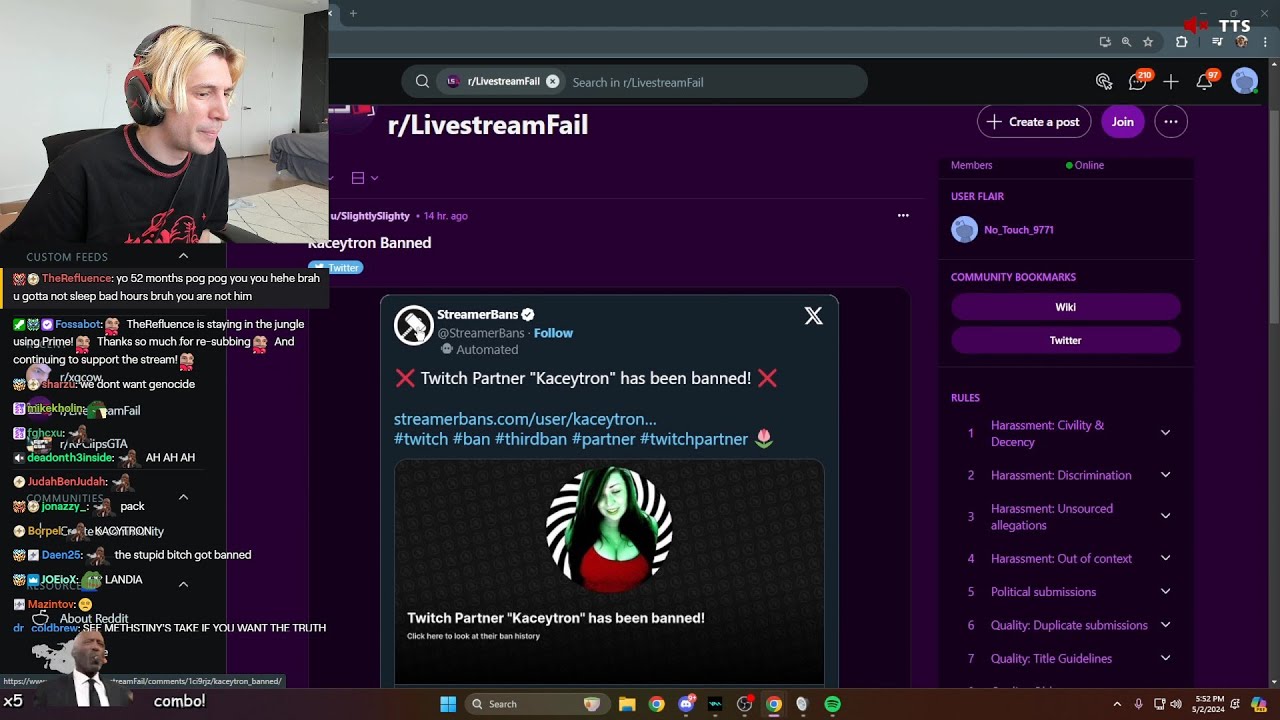Open the Twitter community bookmark

(x=1066, y=340)
